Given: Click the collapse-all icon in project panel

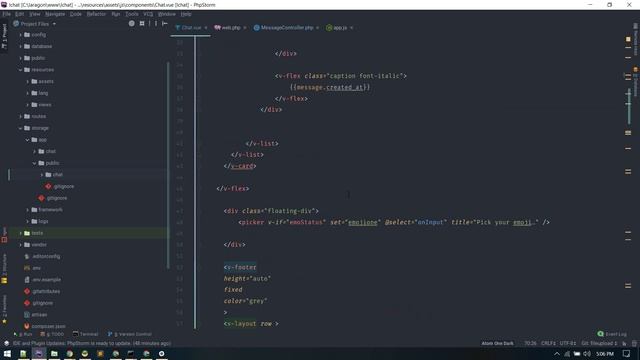Looking at the screenshot, I should click(142, 24).
